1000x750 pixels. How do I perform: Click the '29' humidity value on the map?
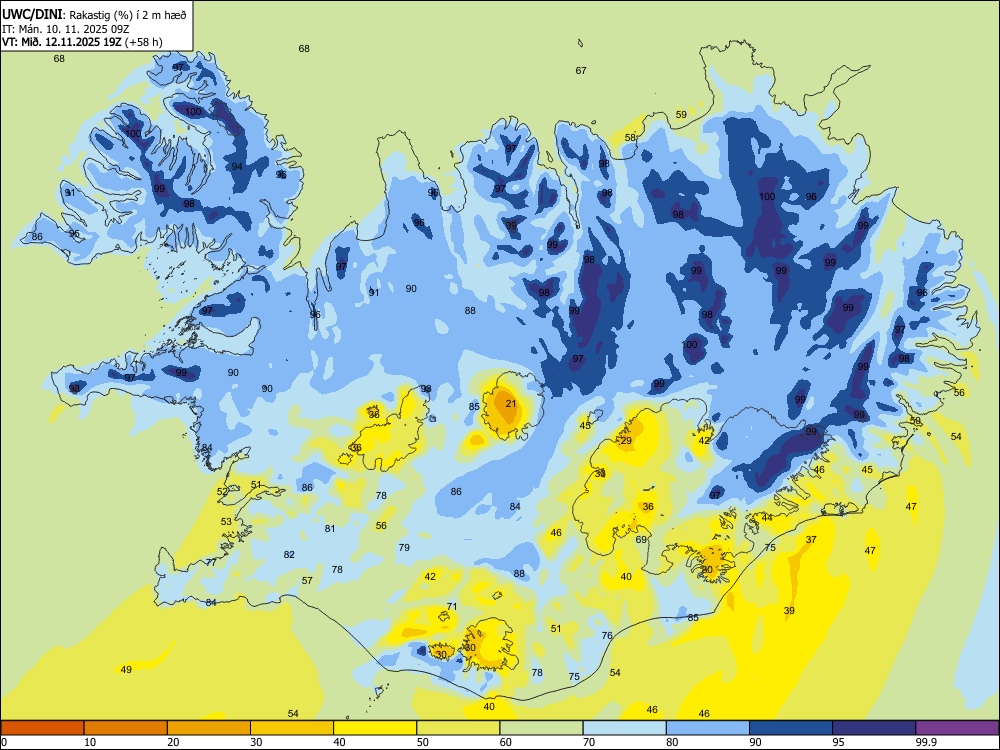pyautogui.click(x=626, y=441)
